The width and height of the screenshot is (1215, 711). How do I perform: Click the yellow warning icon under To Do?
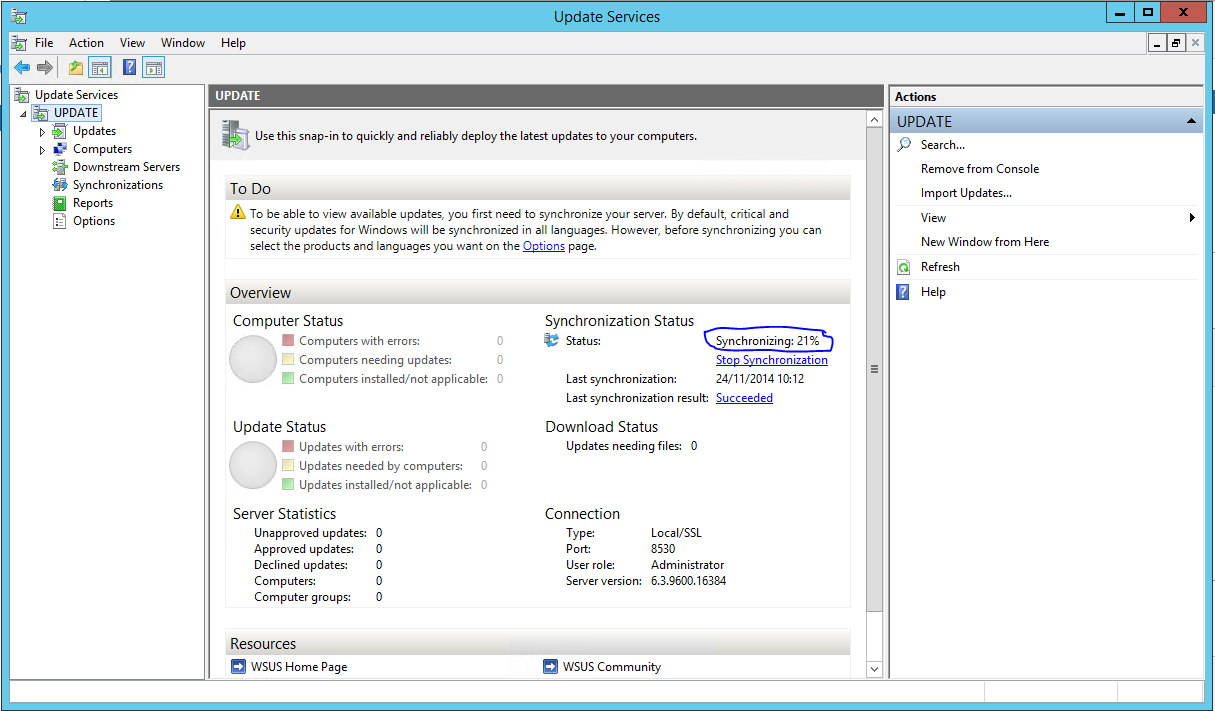click(238, 213)
